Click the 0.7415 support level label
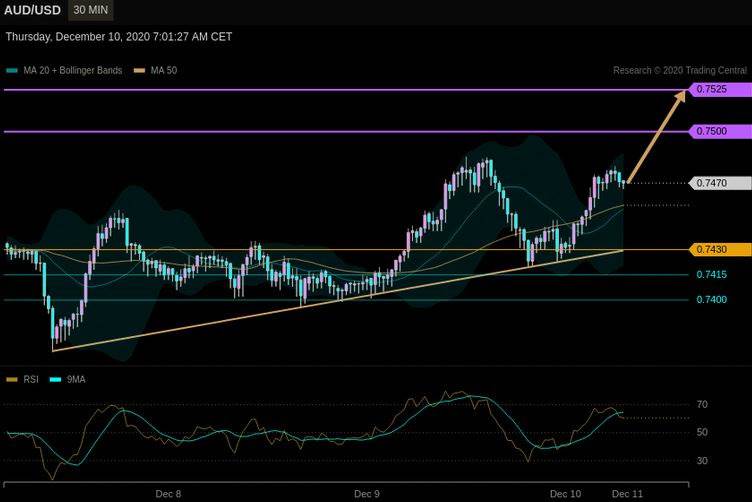The height and width of the screenshot is (502, 752). pyautogui.click(x=712, y=275)
